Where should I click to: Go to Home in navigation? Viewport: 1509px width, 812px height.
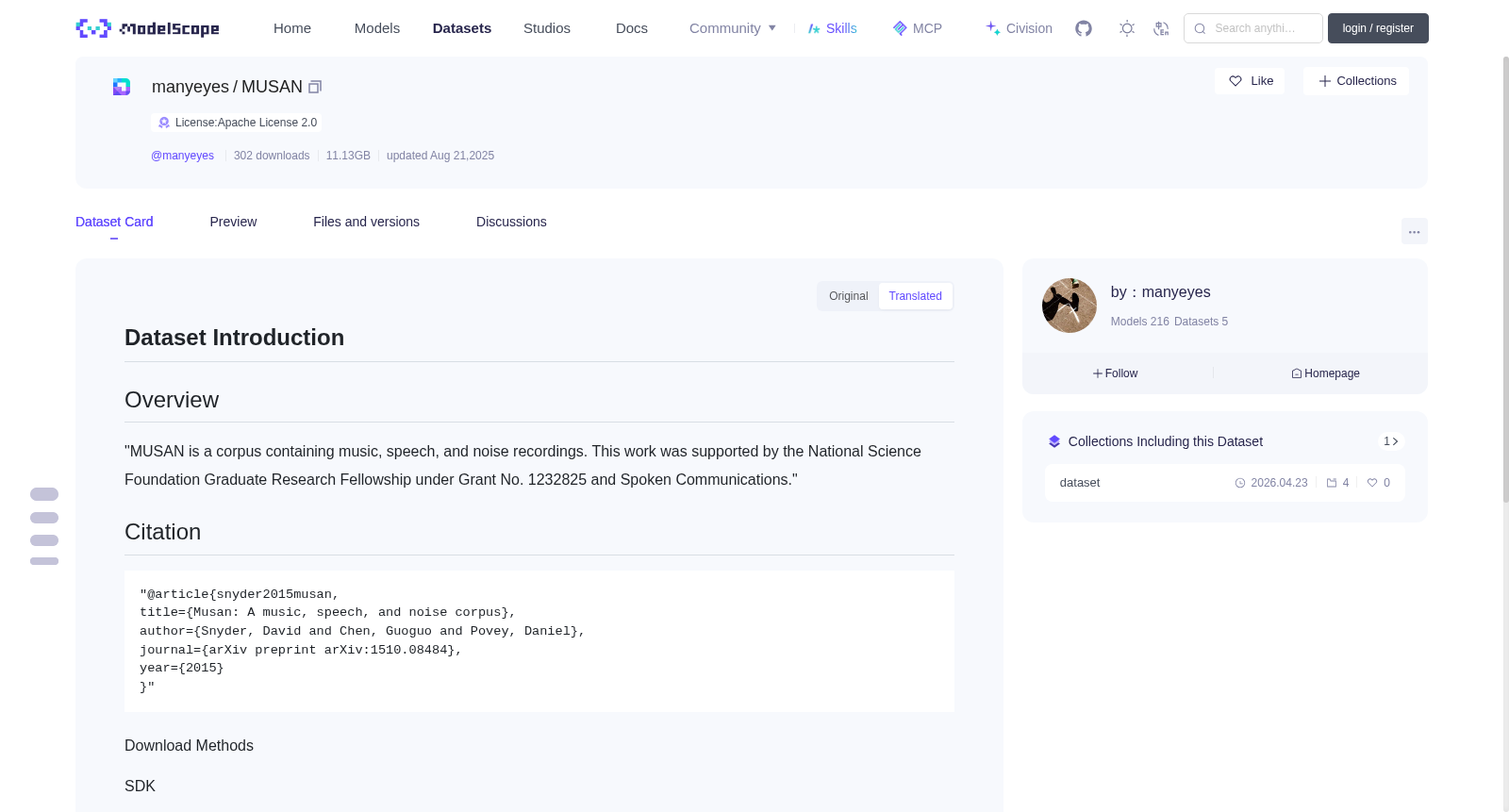pos(292,28)
